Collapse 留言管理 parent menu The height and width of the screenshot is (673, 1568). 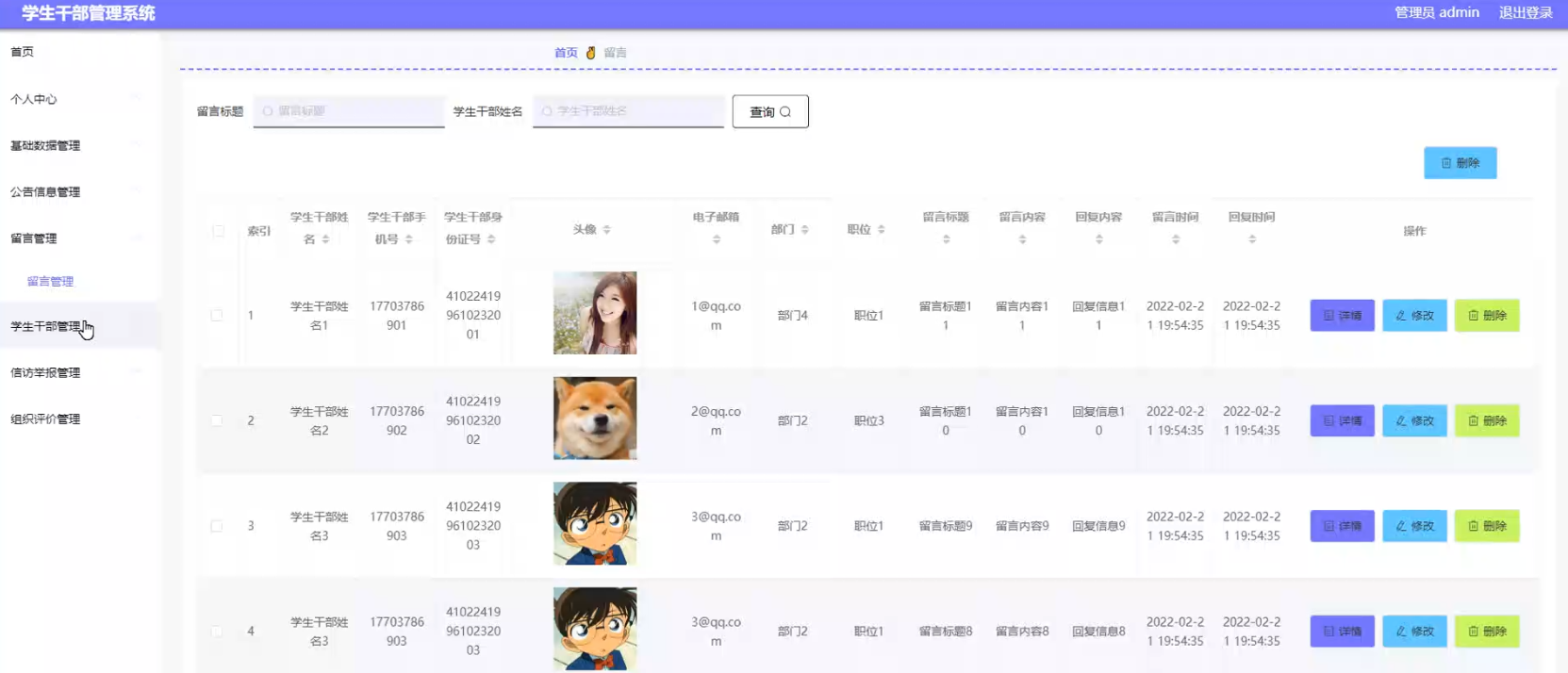point(80,238)
